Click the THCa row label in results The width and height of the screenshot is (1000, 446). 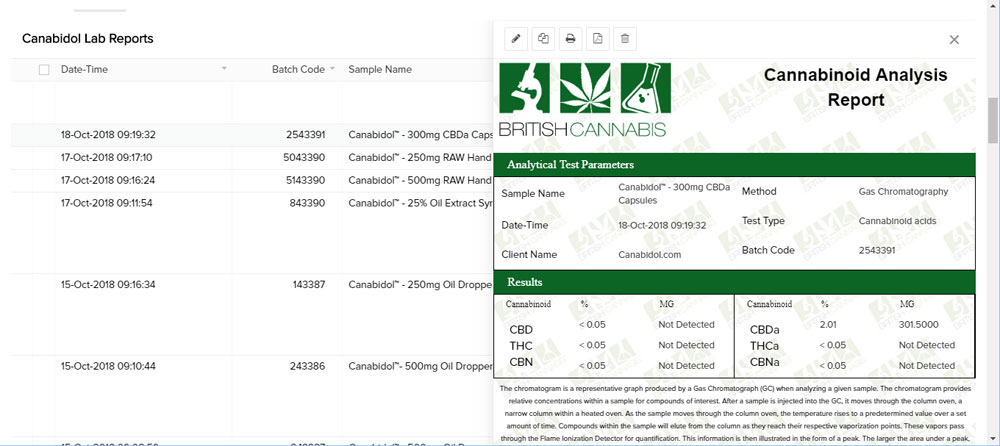764,346
